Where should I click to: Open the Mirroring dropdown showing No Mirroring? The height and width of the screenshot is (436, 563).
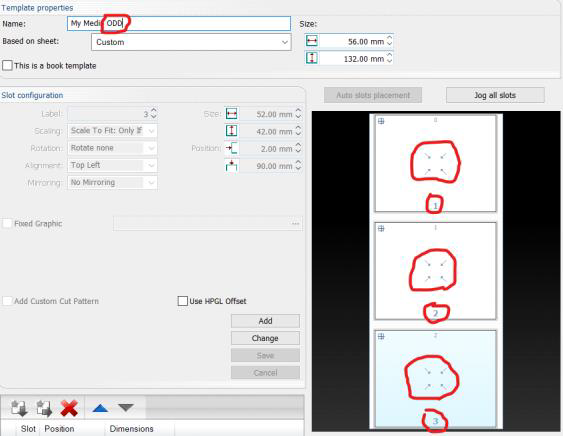coord(112,182)
